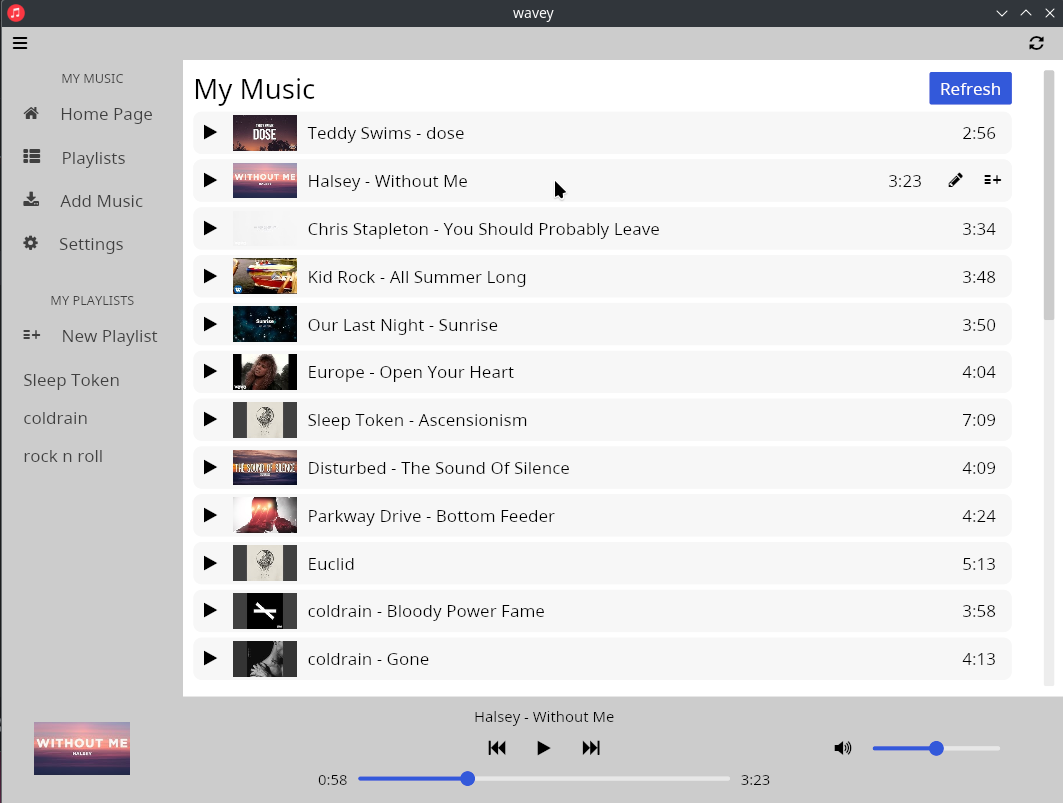This screenshot has height=803, width=1063.
Task: Play Europe - Open Your Heart
Action: coord(210,372)
